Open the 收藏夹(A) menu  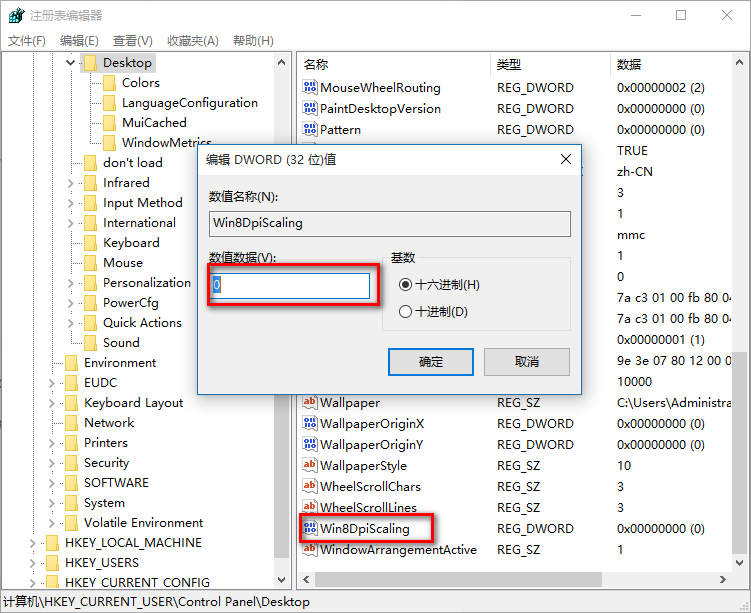pos(193,41)
